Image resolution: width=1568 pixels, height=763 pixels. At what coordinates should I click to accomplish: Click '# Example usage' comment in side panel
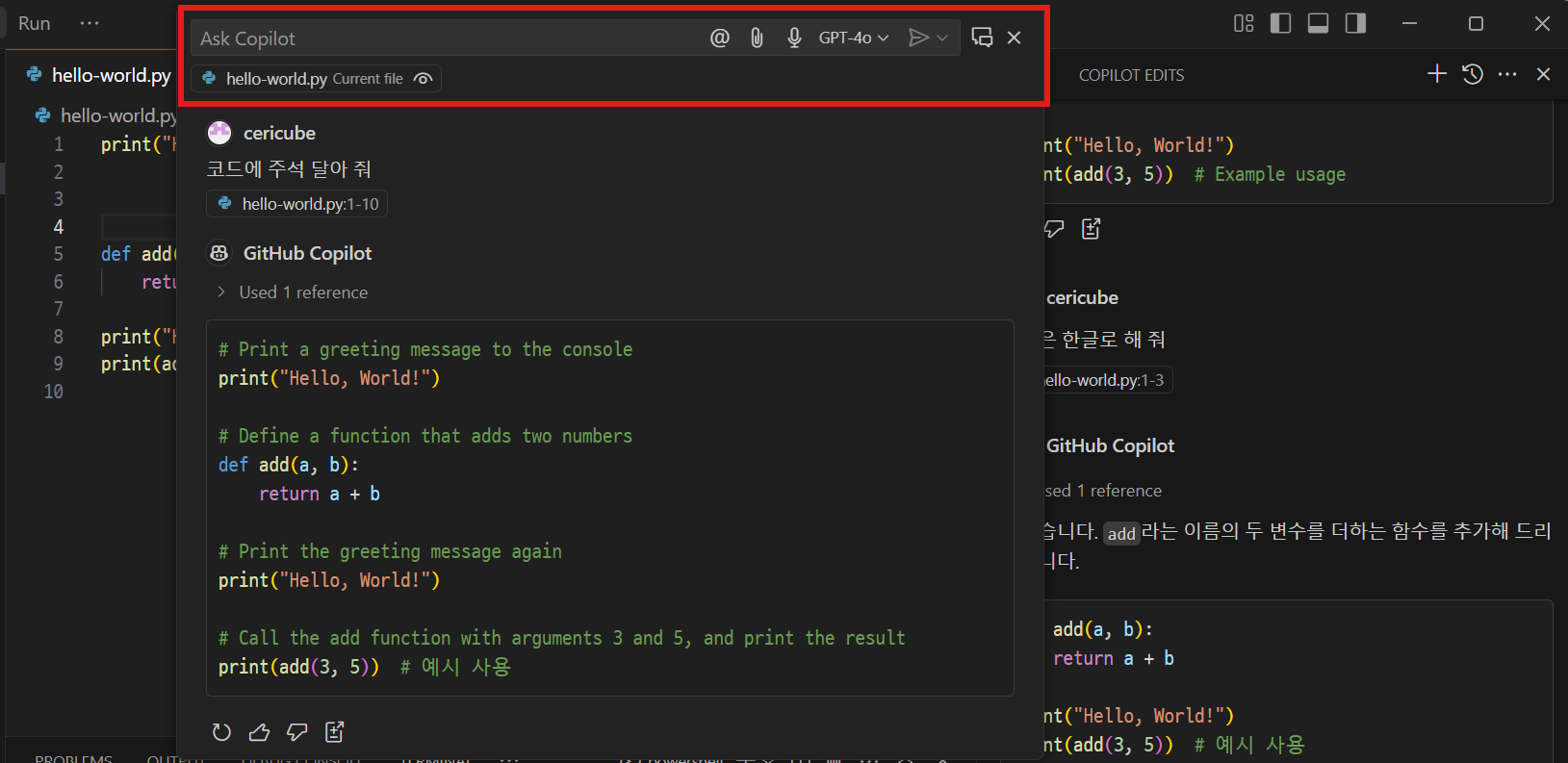tap(1270, 174)
